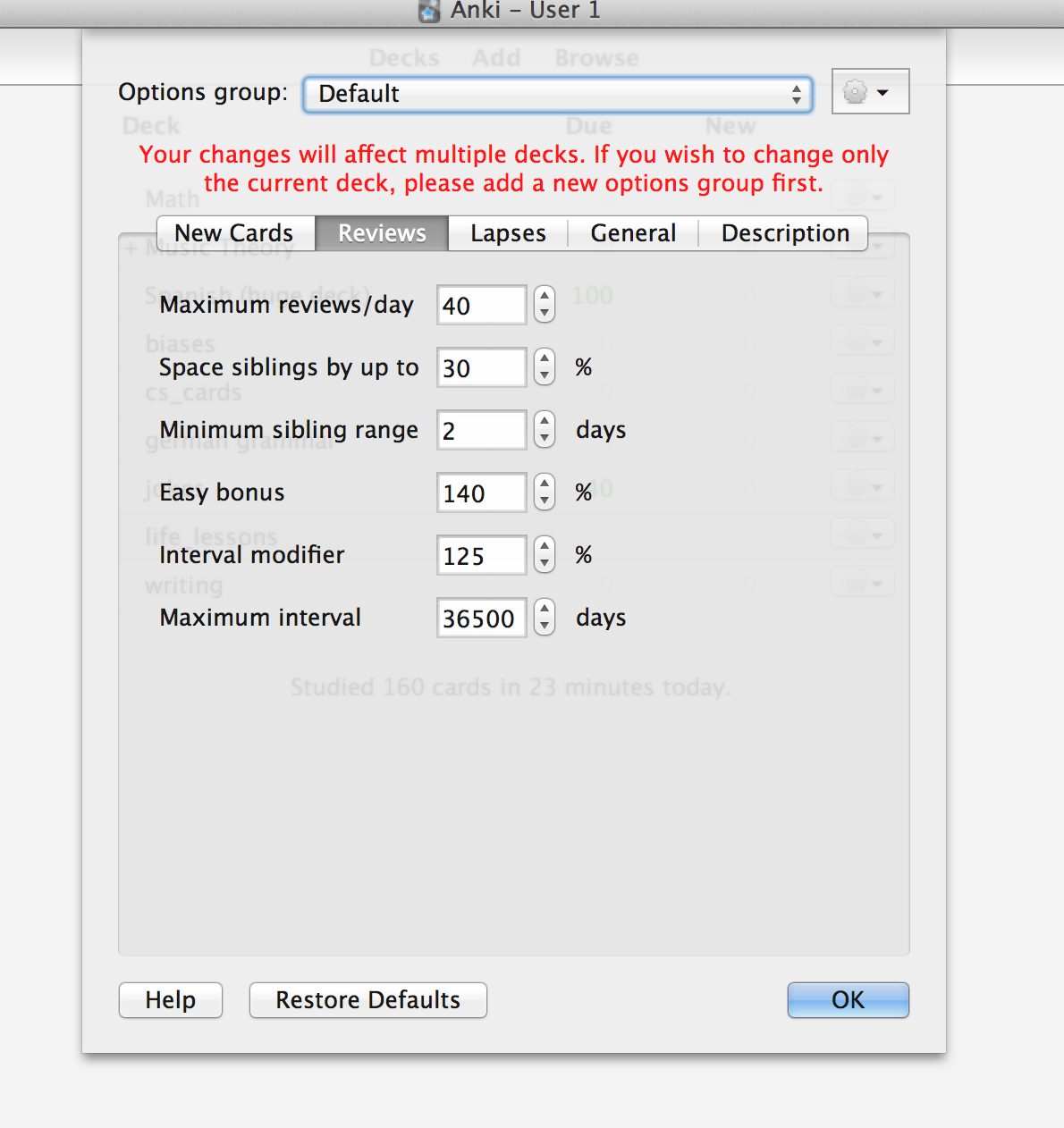This screenshot has width=1064, height=1128.
Task: Confirm settings with the OK button
Action: (x=848, y=1000)
